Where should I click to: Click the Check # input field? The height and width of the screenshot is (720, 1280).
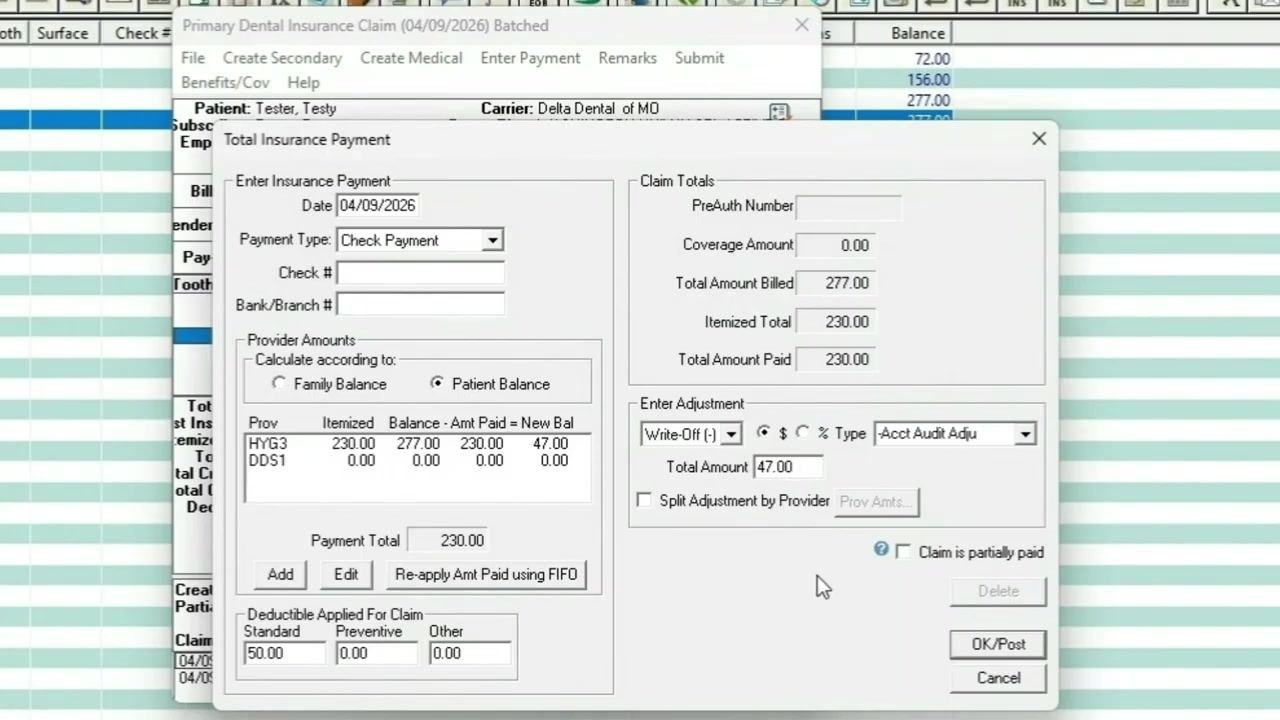pyautogui.click(x=420, y=272)
